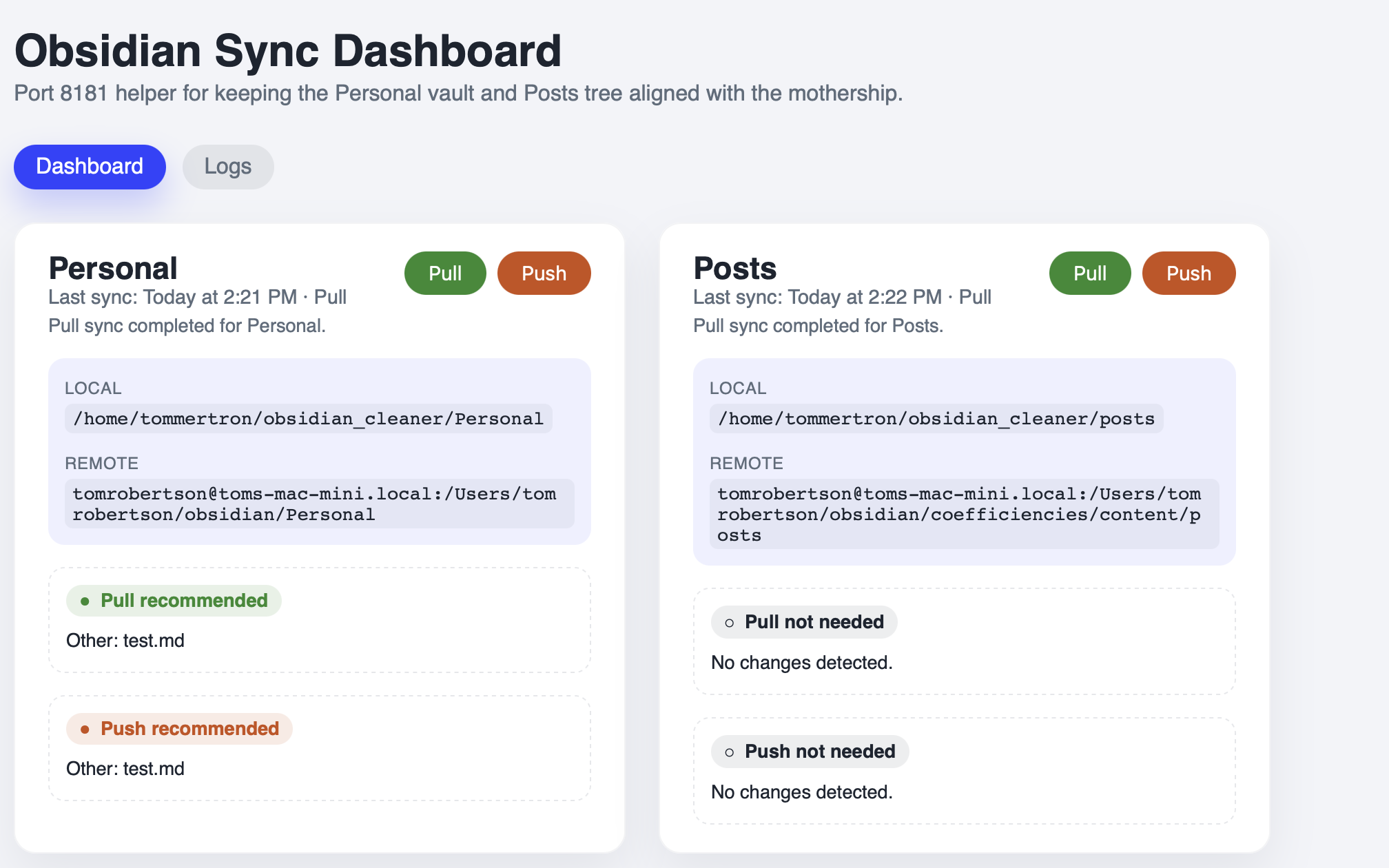Select Personal local path code box
The image size is (1389, 868).
point(308,419)
